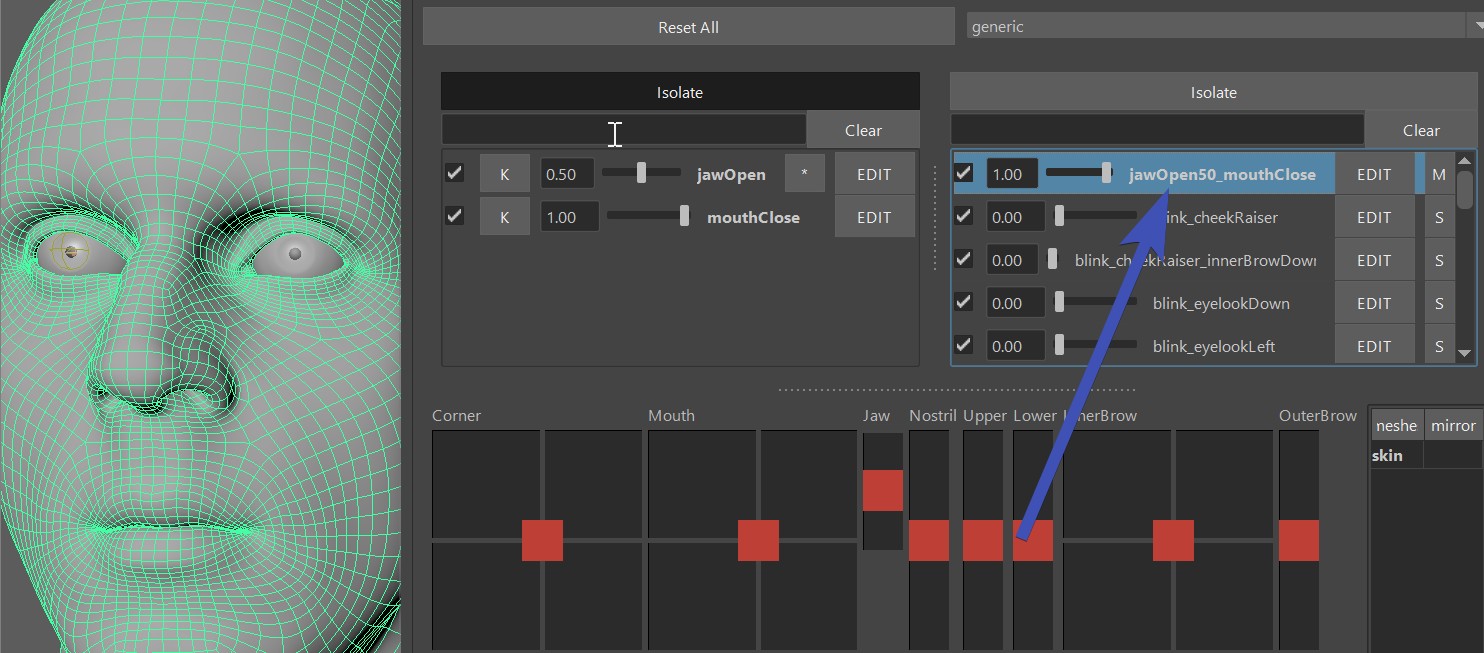Select the mirror column header
The image size is (1484, 653).
[x=1453, y=425]
